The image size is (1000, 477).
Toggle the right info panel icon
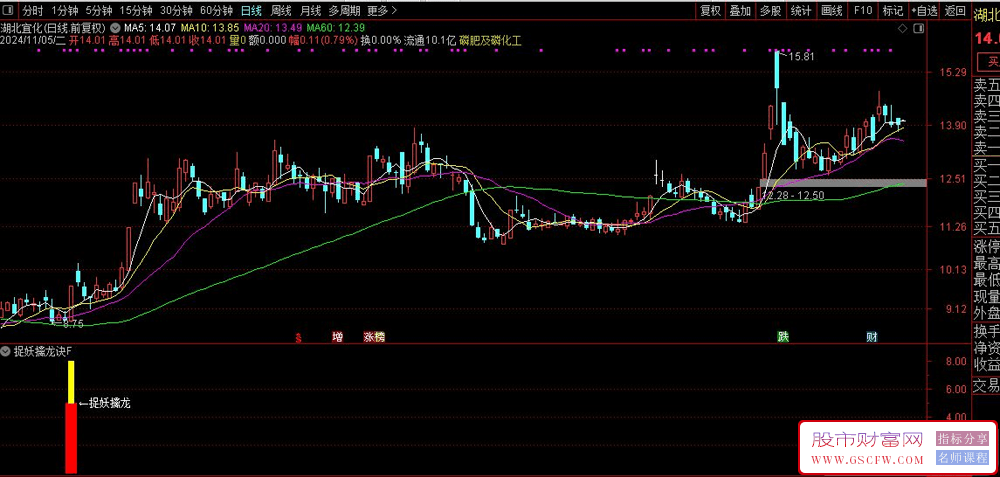tap(918, 29)
